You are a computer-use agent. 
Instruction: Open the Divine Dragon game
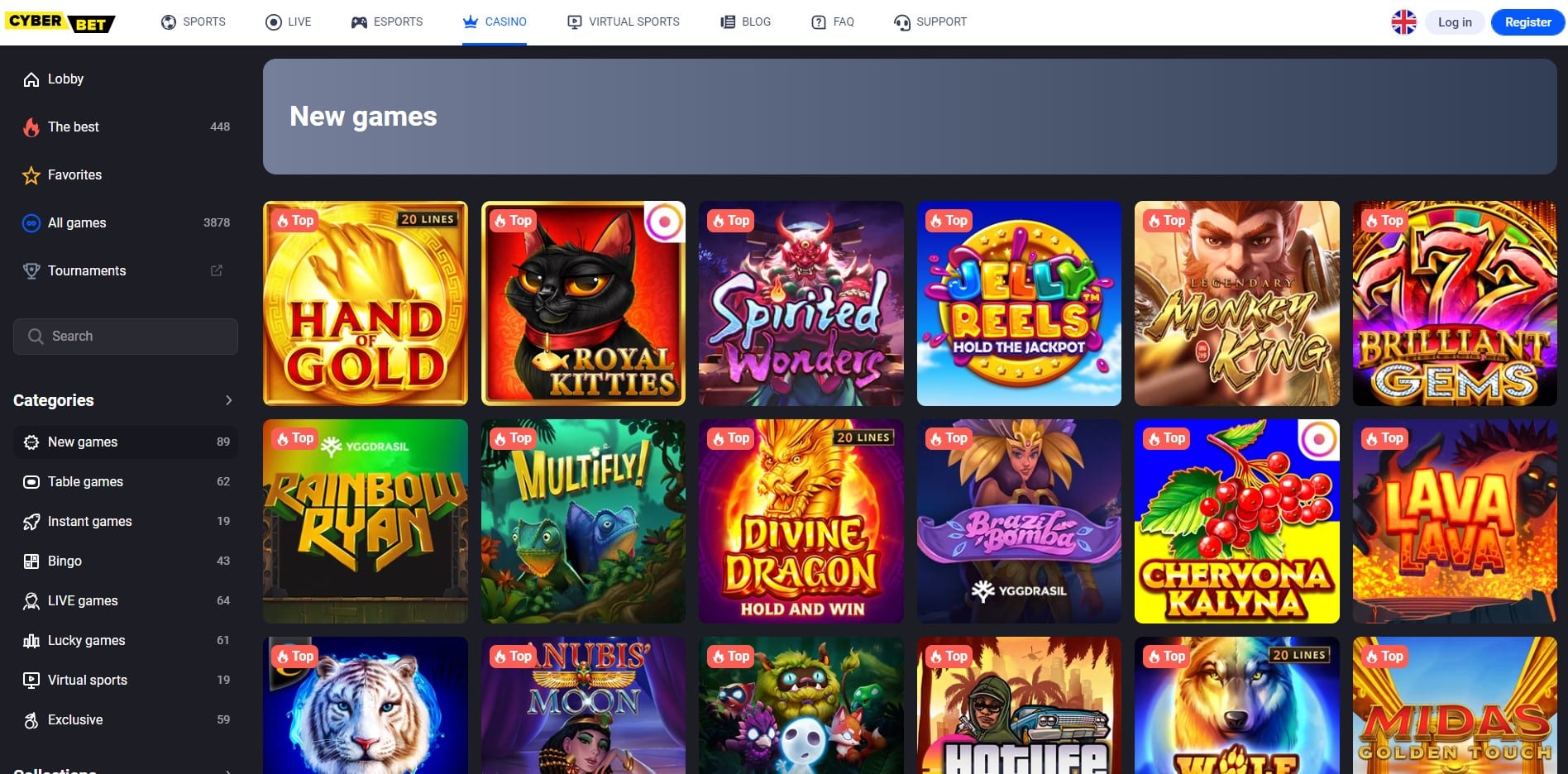(x=801, y=521)
